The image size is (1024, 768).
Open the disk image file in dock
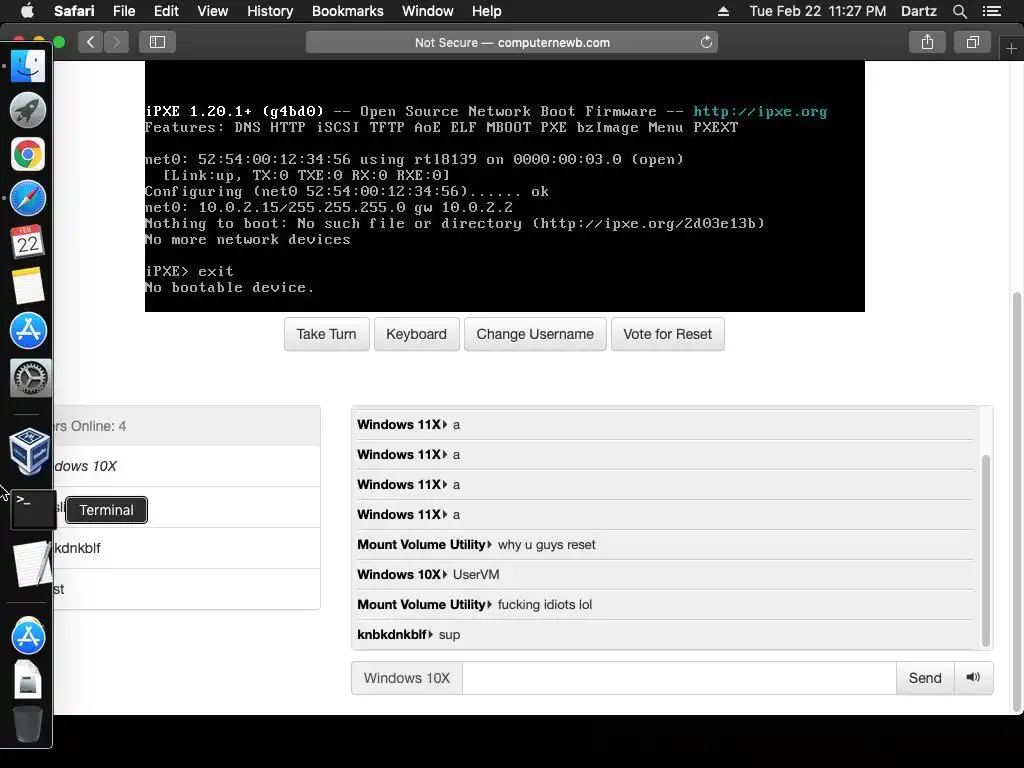point(28,680)
